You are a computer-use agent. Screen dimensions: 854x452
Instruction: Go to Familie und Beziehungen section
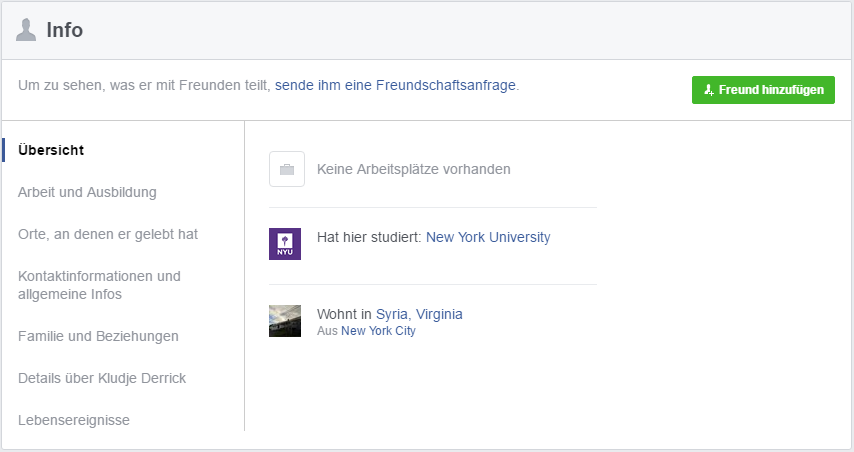(x=98, y=336)
